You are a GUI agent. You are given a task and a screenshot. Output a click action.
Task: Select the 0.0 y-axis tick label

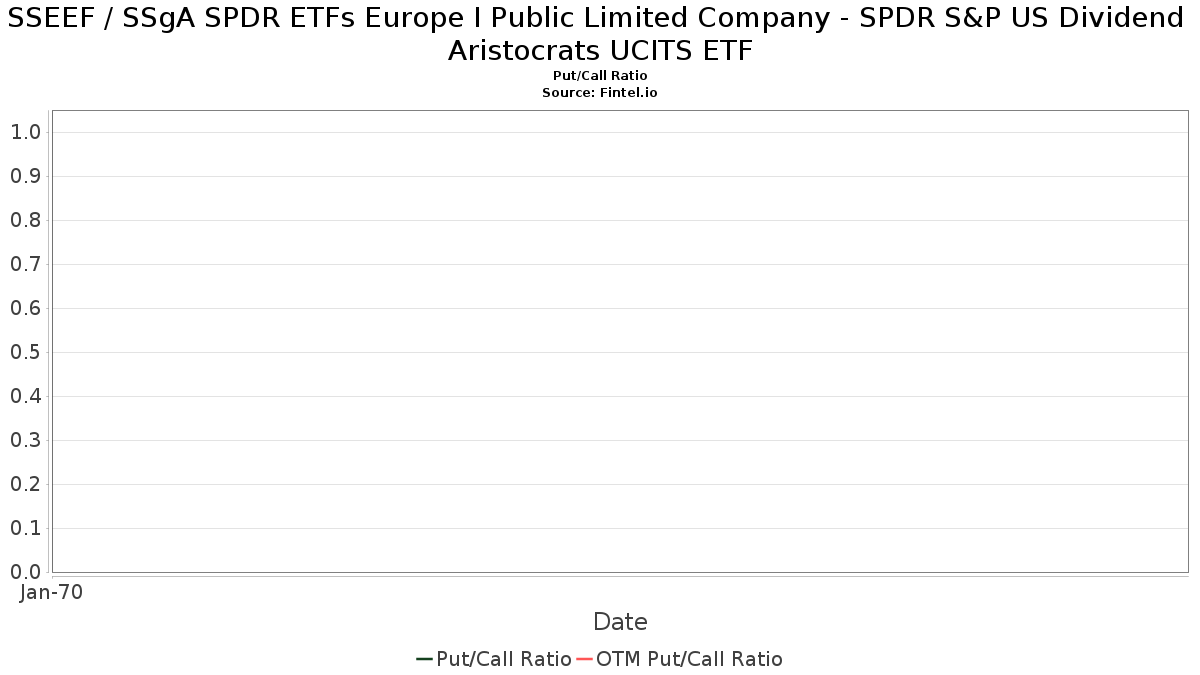point(25,572)
